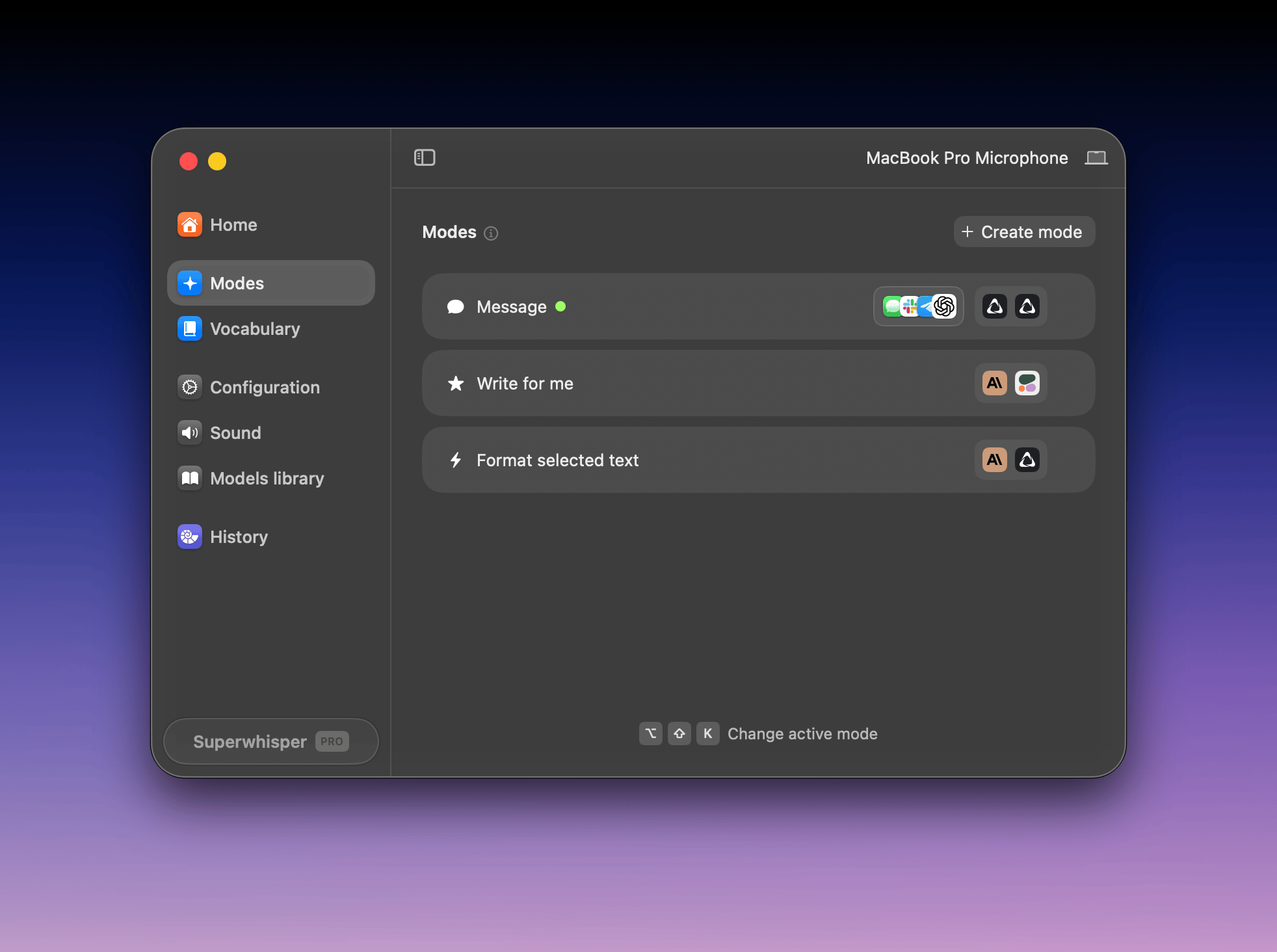Click the Anthropic icon in Write for me
Viewport: 1277px width, 952px height.
(x=995, y=383)
